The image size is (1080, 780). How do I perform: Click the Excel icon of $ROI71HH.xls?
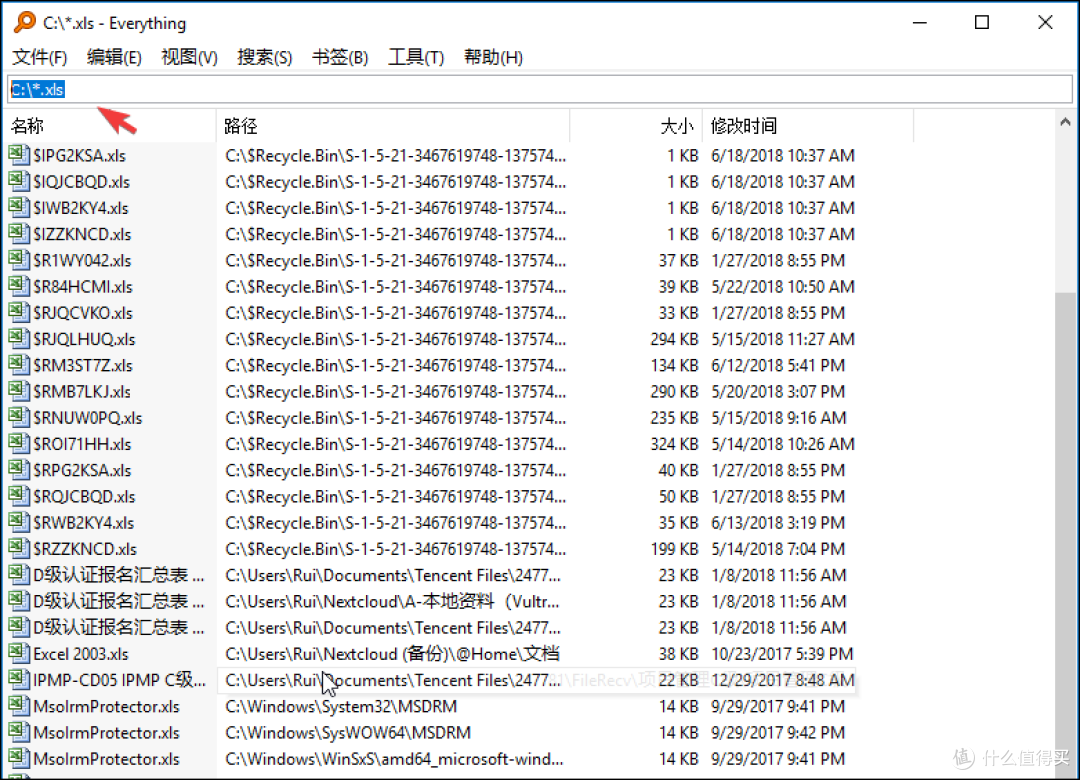[19, 443]
